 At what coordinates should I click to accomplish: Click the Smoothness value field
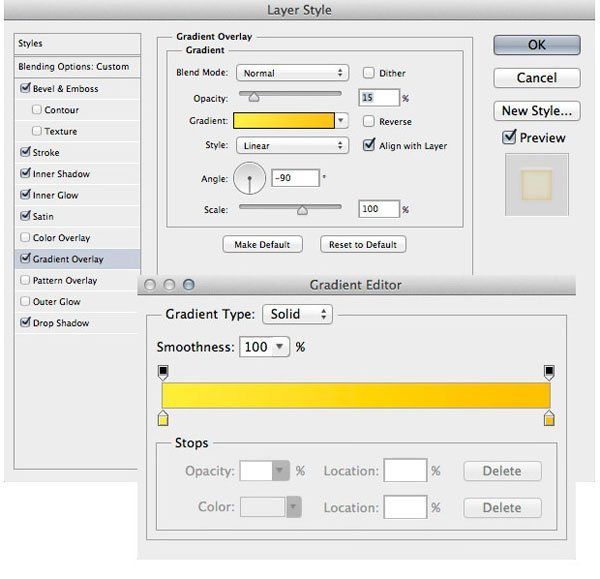[256, 347]
